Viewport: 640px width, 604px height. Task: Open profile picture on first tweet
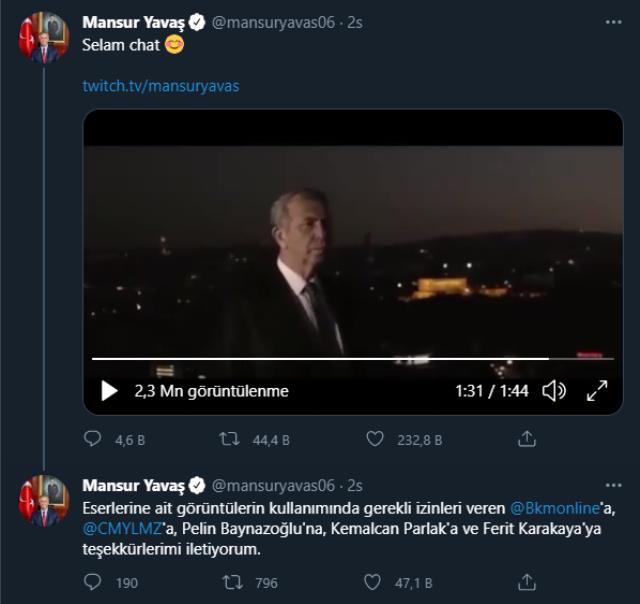(x=43, y=38)
